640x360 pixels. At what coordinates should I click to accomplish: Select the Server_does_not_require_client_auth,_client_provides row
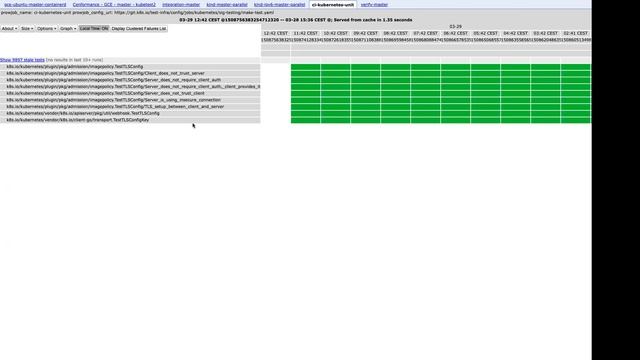(130, 87)
